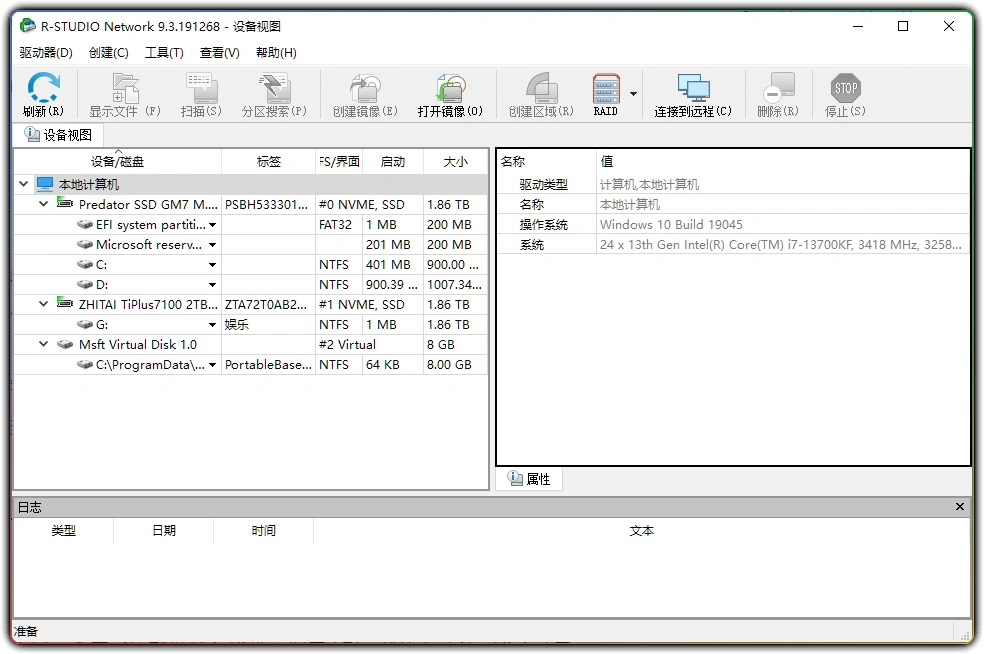Open the 查看(V) menu
Image resolution: width=984 pixels, height=654 pixels.
219,53
